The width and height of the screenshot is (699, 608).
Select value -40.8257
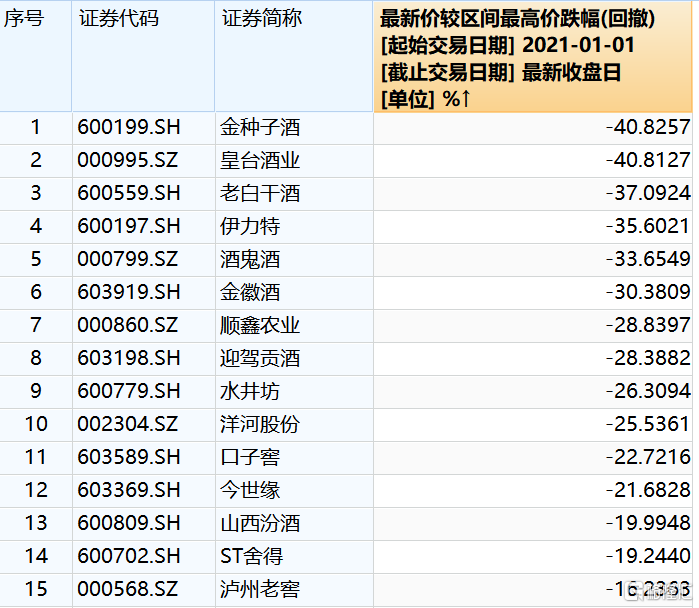click(x=648, y=127)
